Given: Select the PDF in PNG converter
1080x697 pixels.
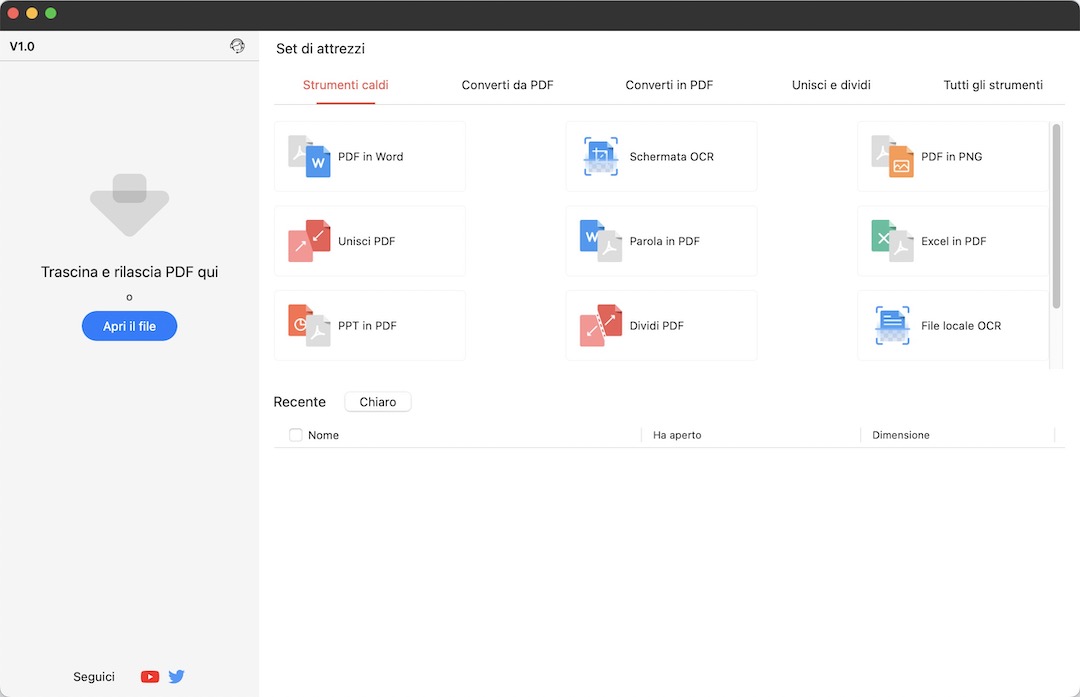Looking at the screenshot, I should (950, 156).
